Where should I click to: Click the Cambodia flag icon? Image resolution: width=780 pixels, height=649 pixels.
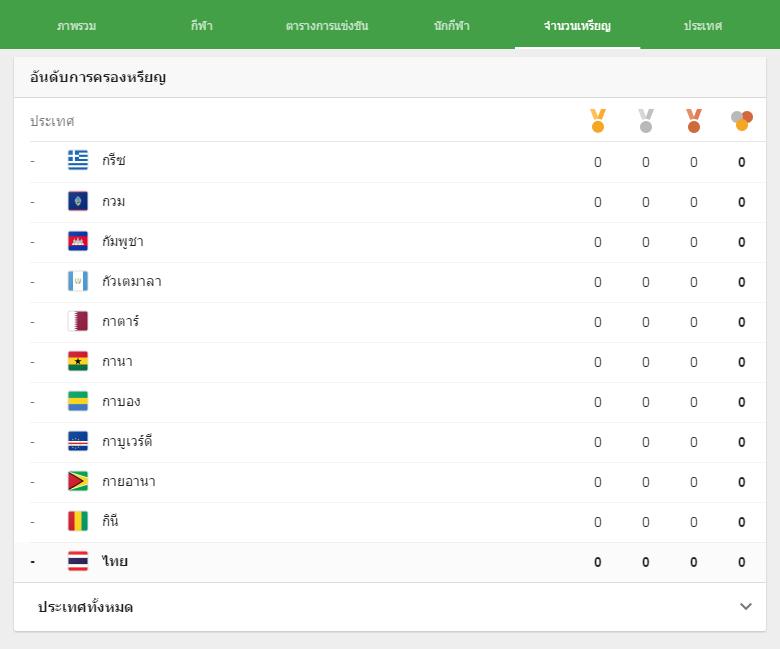click(78, 241)
